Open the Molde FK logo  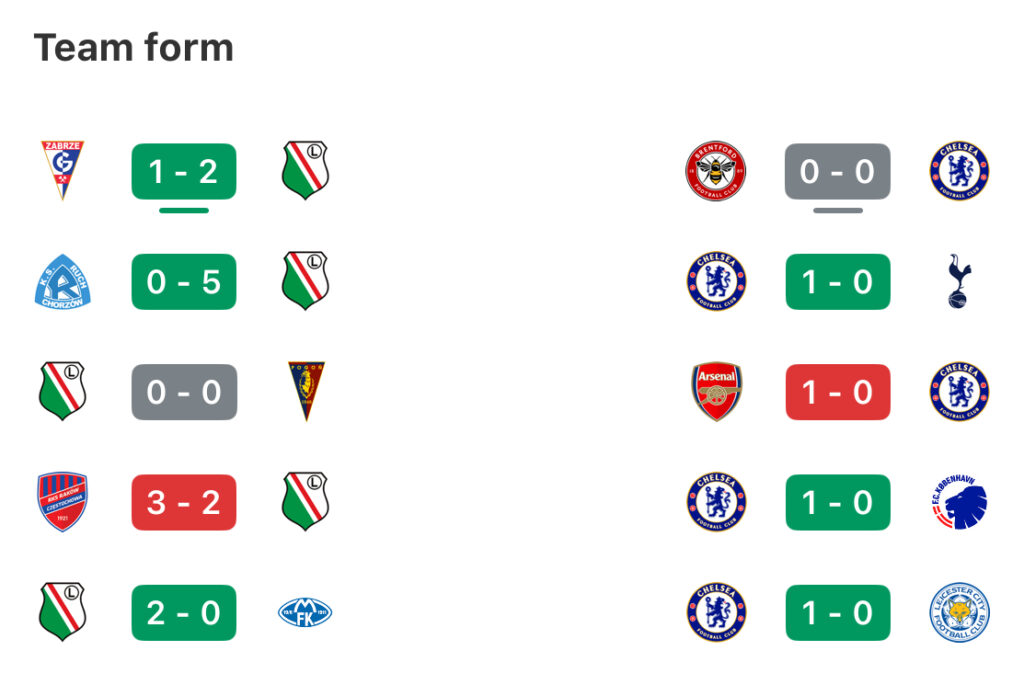click(x=305, y=613)
